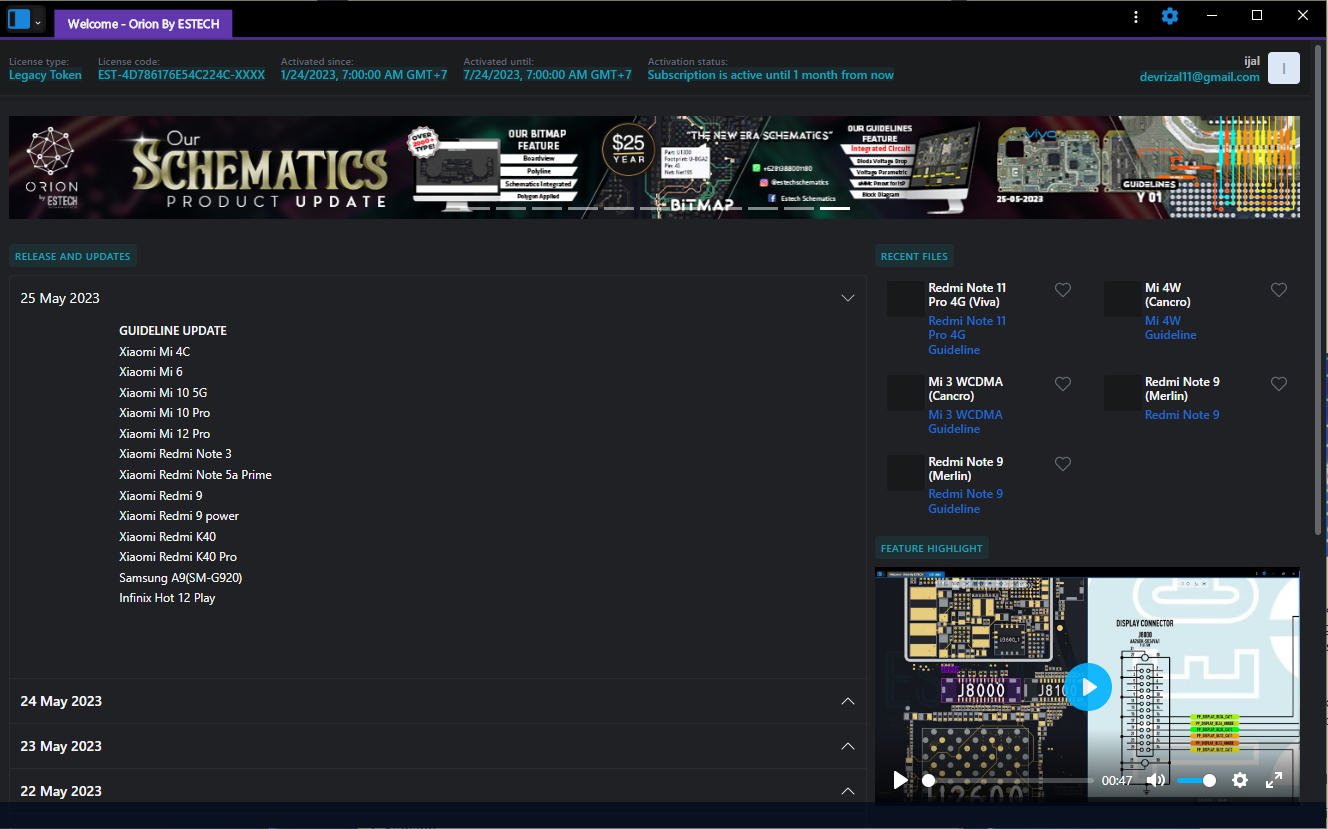
Task: Click the Mi 3 WCDMA (Cancro) thumbnail
Action: (x=906, y=393)
